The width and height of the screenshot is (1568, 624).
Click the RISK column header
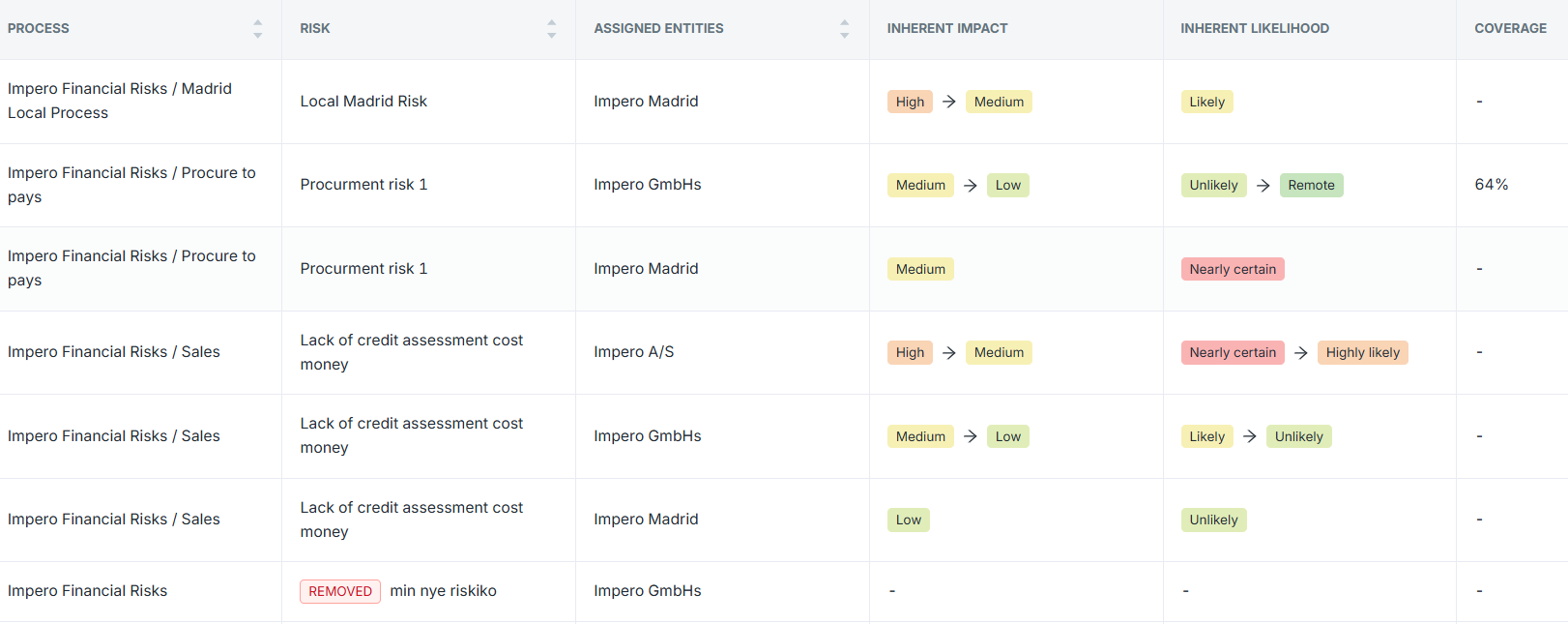(x=315, y=29)
